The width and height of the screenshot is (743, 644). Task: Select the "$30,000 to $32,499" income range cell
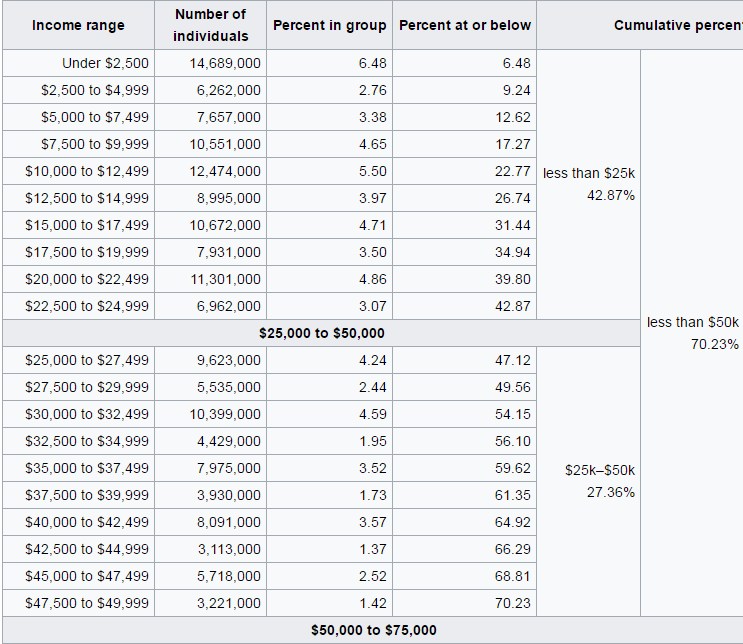87,414
